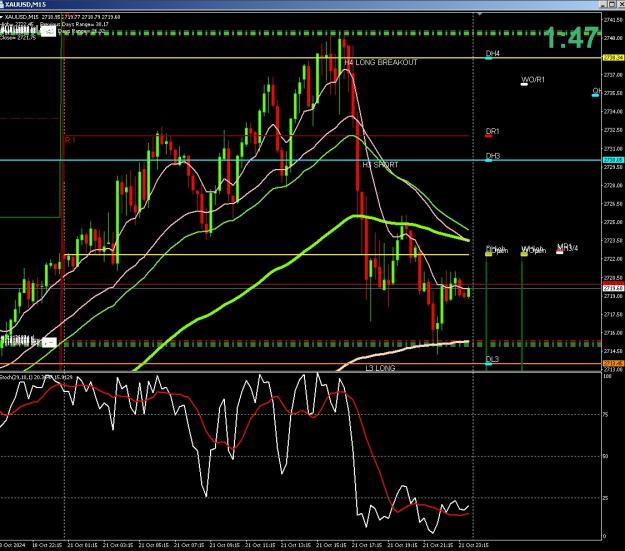Click current bid price tag on scale
This screenshot has width=625, height=551.
613,288
